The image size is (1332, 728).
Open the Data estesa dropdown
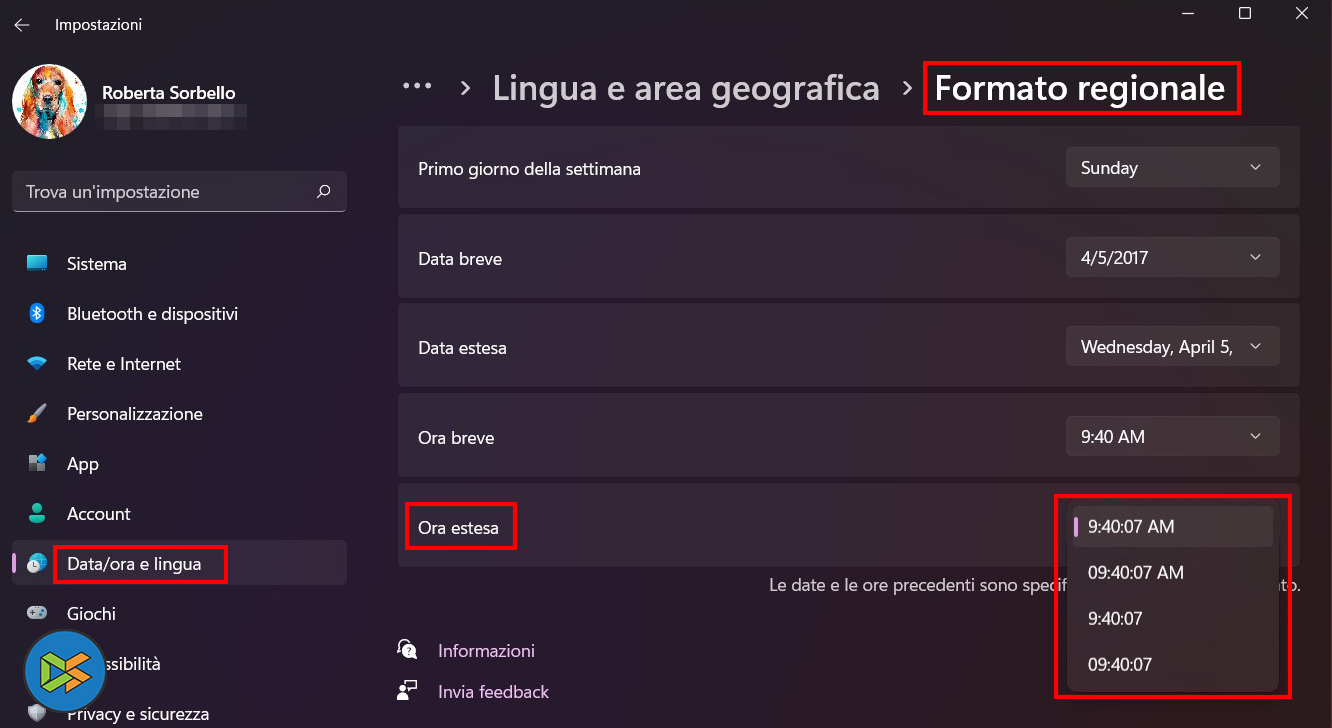[x=1172, y=348]
